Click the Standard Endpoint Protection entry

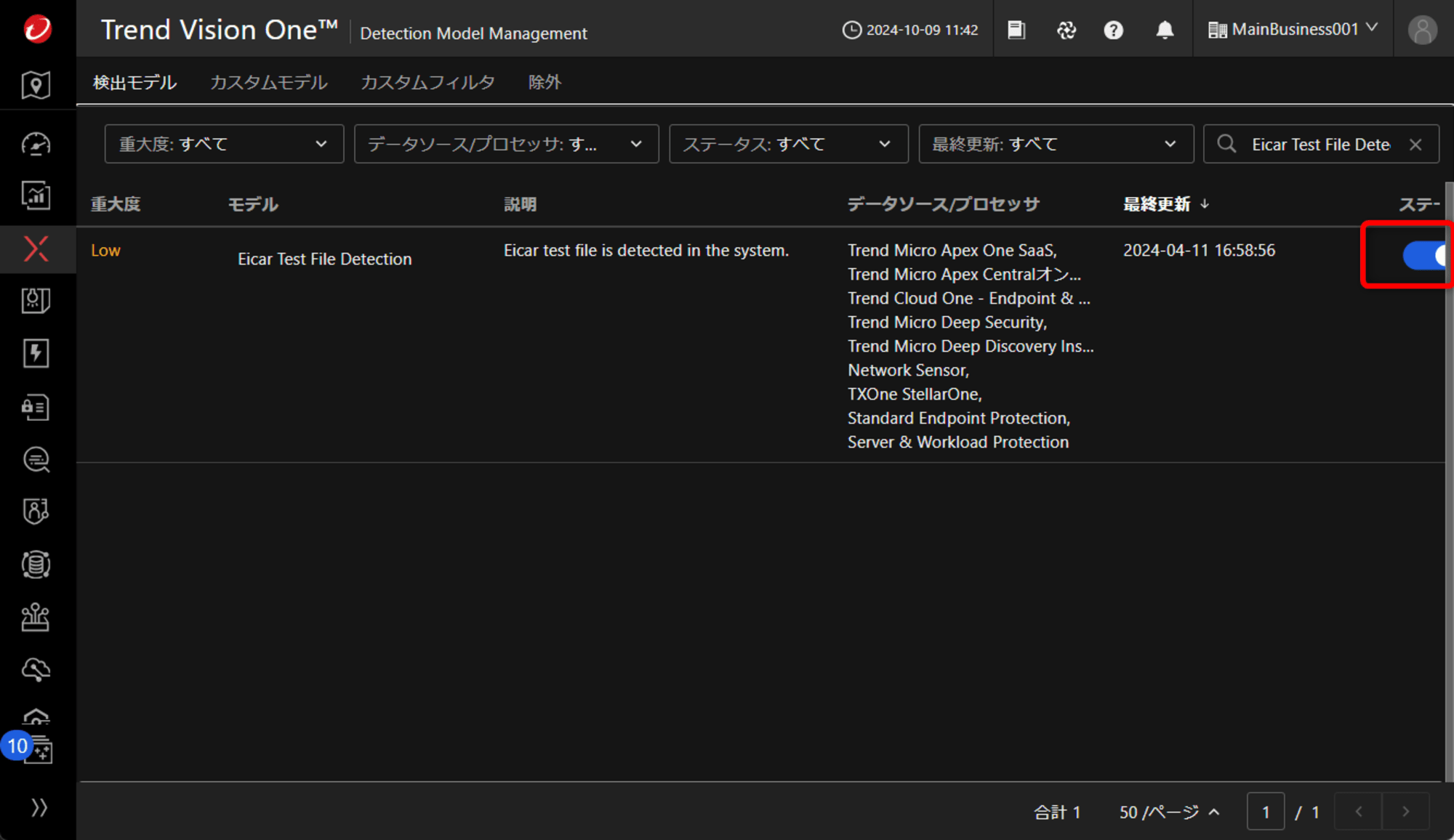tap(958, 418)
